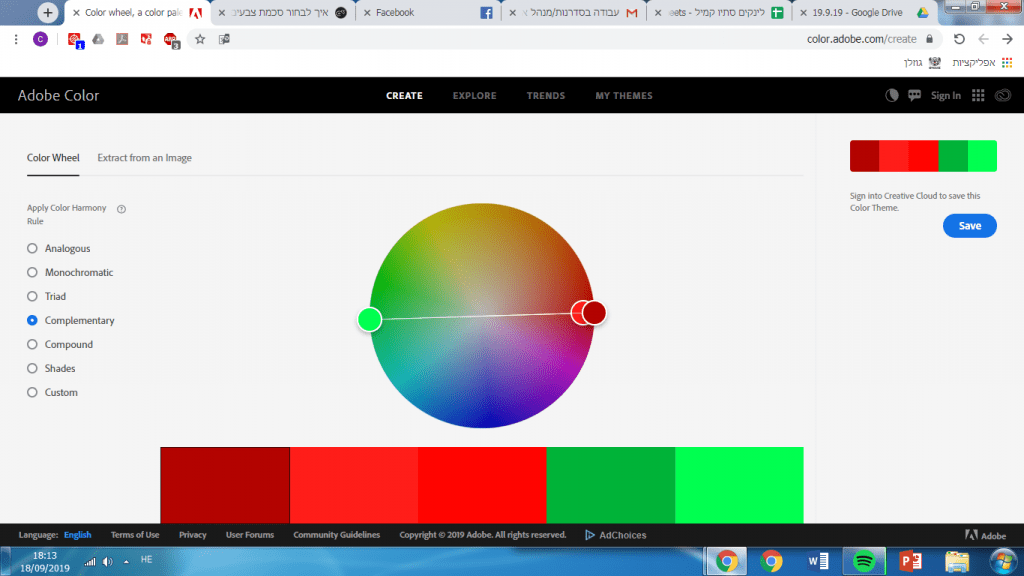Open the purple C profile avatar
Viewport: 1024px width, 576px height.
pyautogui.click(x=40, y=39)
